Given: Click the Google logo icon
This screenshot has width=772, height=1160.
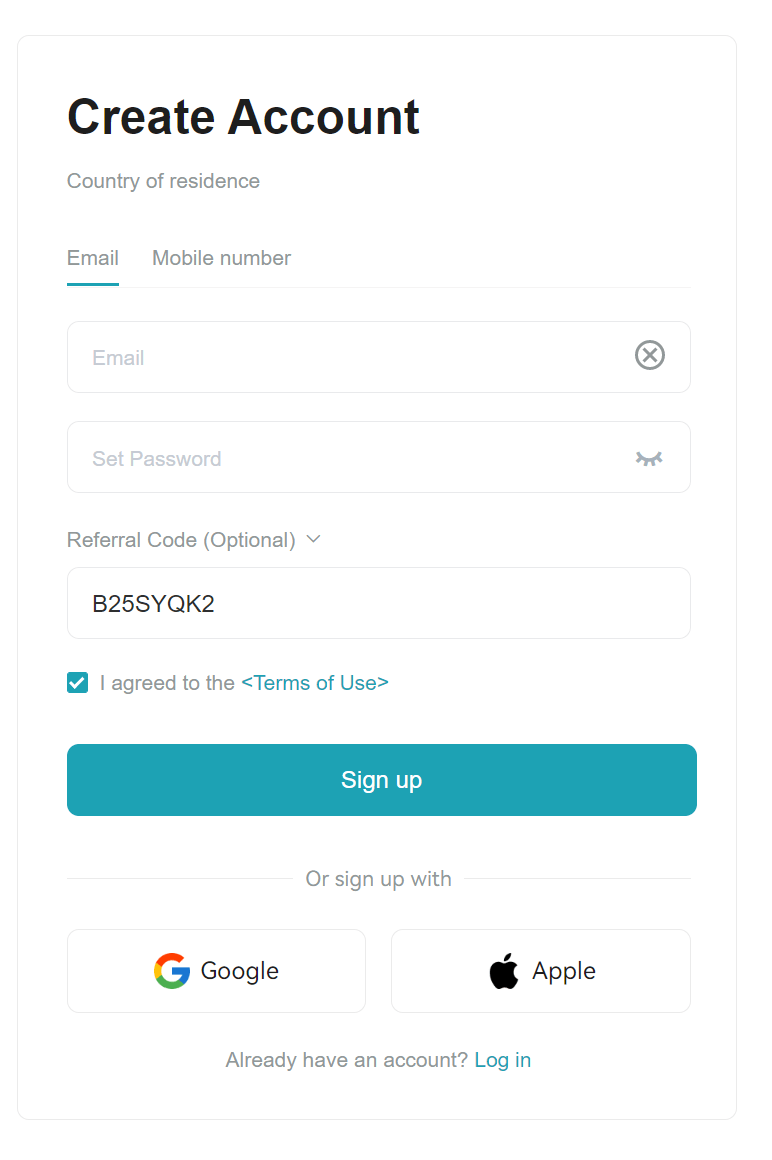Looking at the screenshot, I should tap(171, 970).
